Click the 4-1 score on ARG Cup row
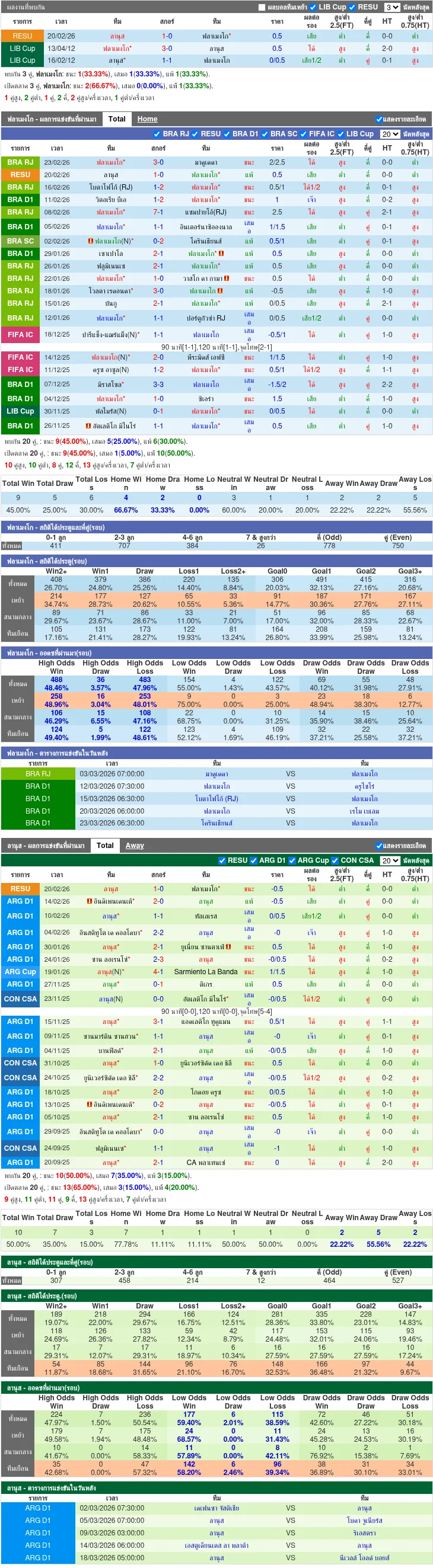Screen dimensions: 433x1568 click(x=158, y=971)
